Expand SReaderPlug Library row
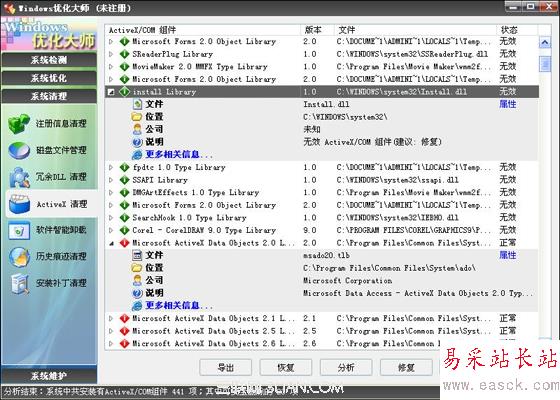This screenshot has width=560, height=400. click(111, 54)
